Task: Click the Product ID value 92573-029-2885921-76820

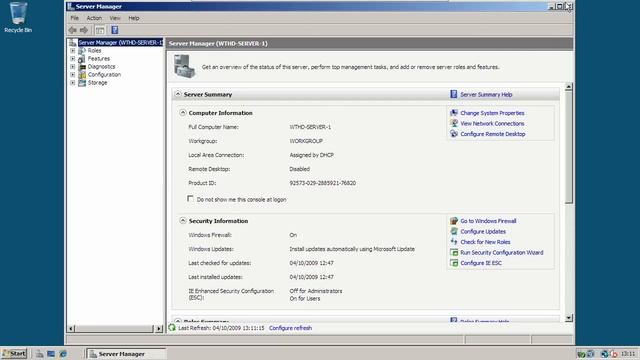Action: click(x=322, y=183)
